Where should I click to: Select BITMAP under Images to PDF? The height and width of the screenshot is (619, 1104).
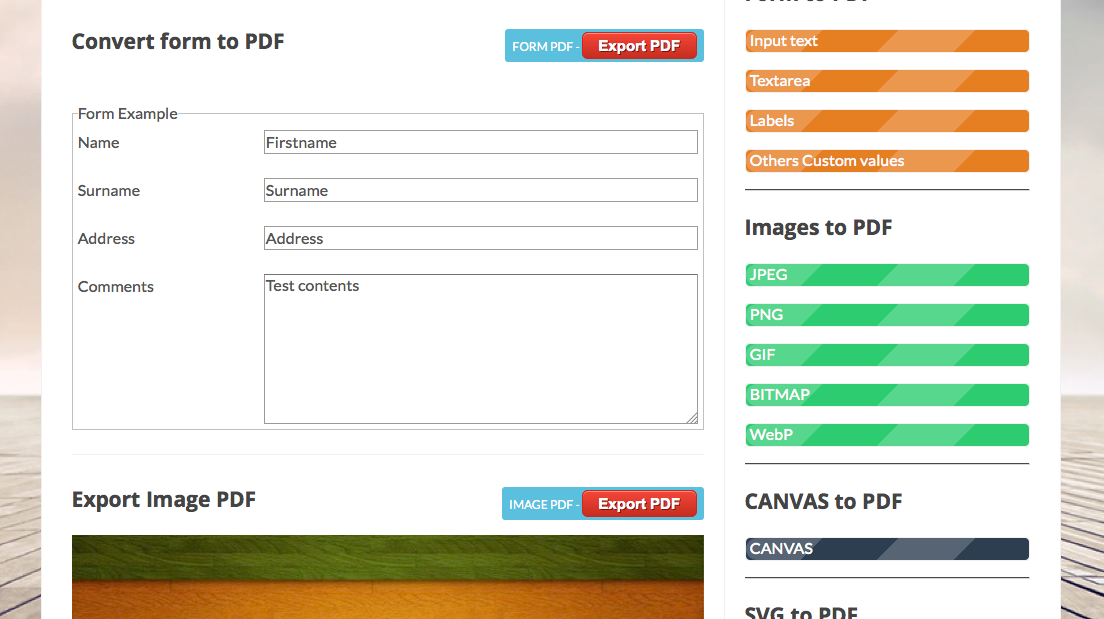pyautogui.click(x=886, y=394)
